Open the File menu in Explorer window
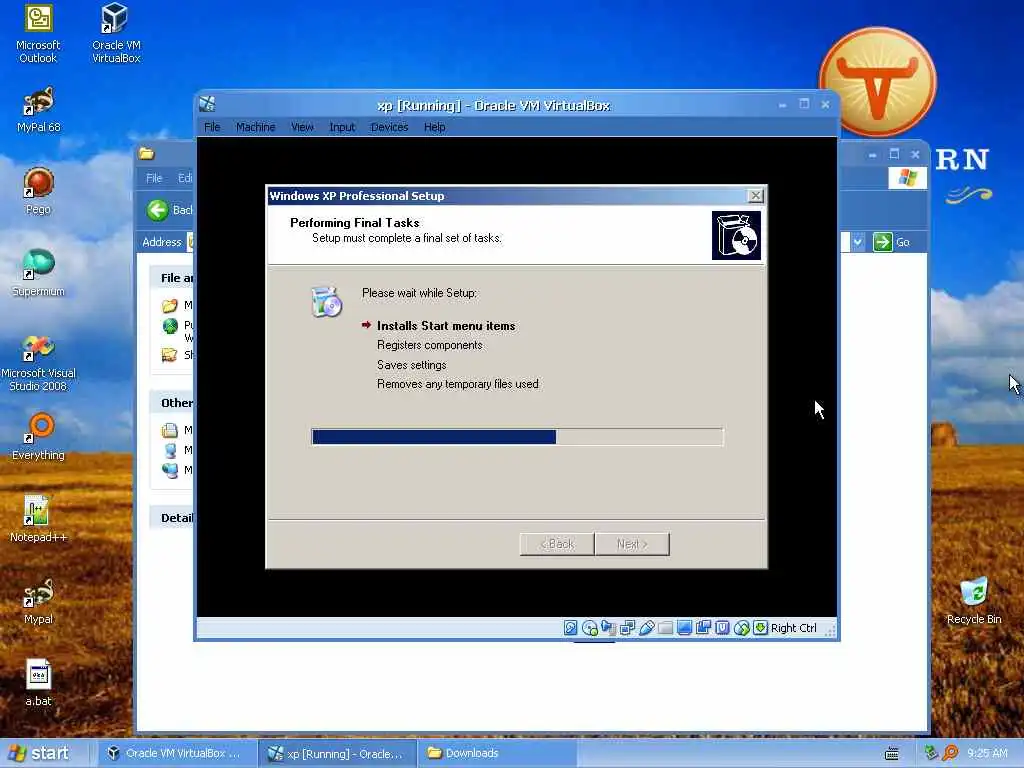Image resolution: width=1024 pixels, height=768 pixels. pyautogui.click(x=154, y=178)
